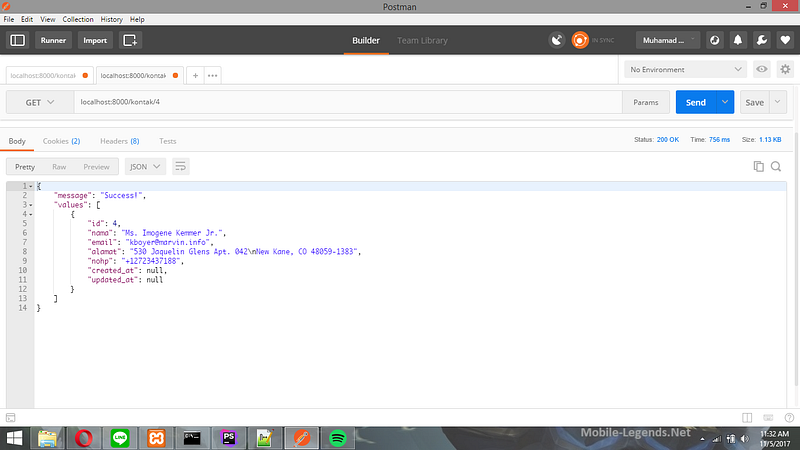This screenshot has width=800, height=450.
Task: Collapse the object on line 4
Action: (31, 214)
